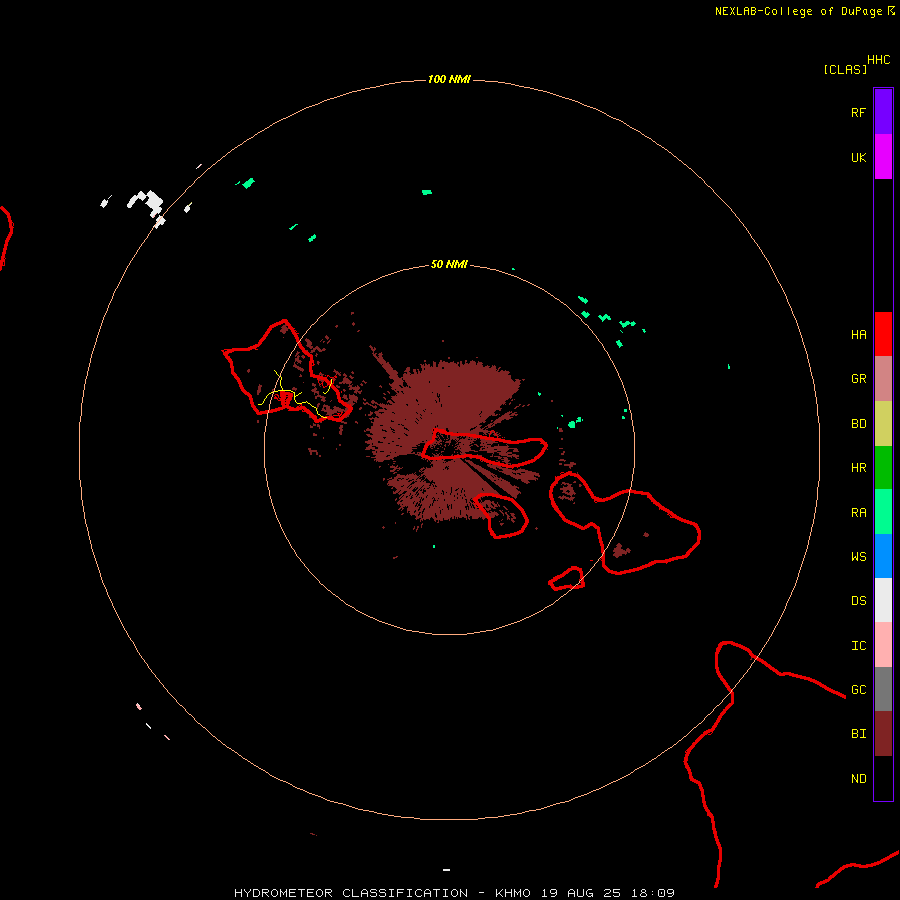Click the RF purple legend swatch
This screenshot has height=900, width=900.
(883, 112)
